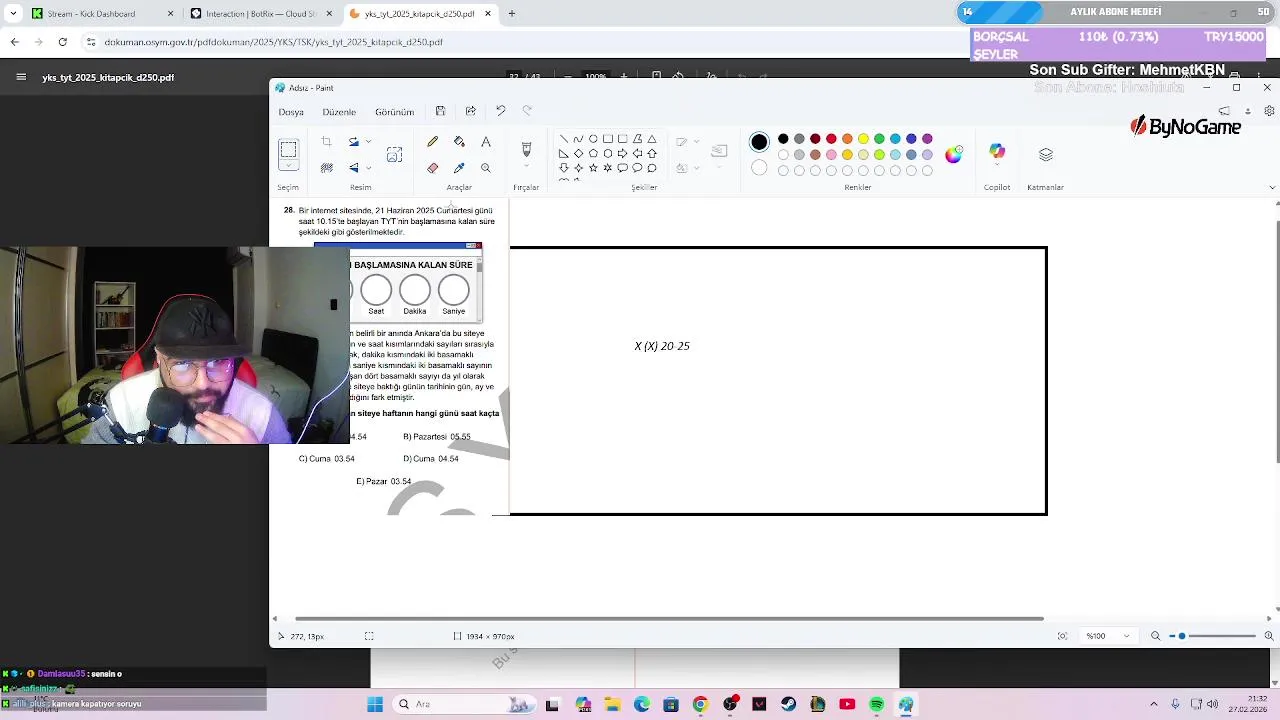The width and height of the screenshot is (1280, 720).
Task: Pick the red color swatch
Action: pyautogui.click(x=831, y=139)
